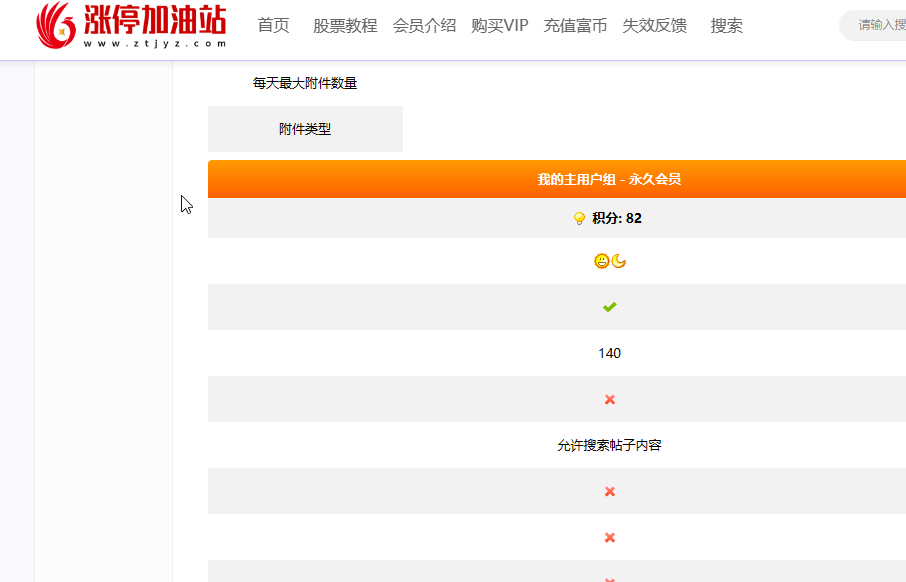Click the 允许搜索帖子内容 text
906x582 pixels.
pos(609,445)
